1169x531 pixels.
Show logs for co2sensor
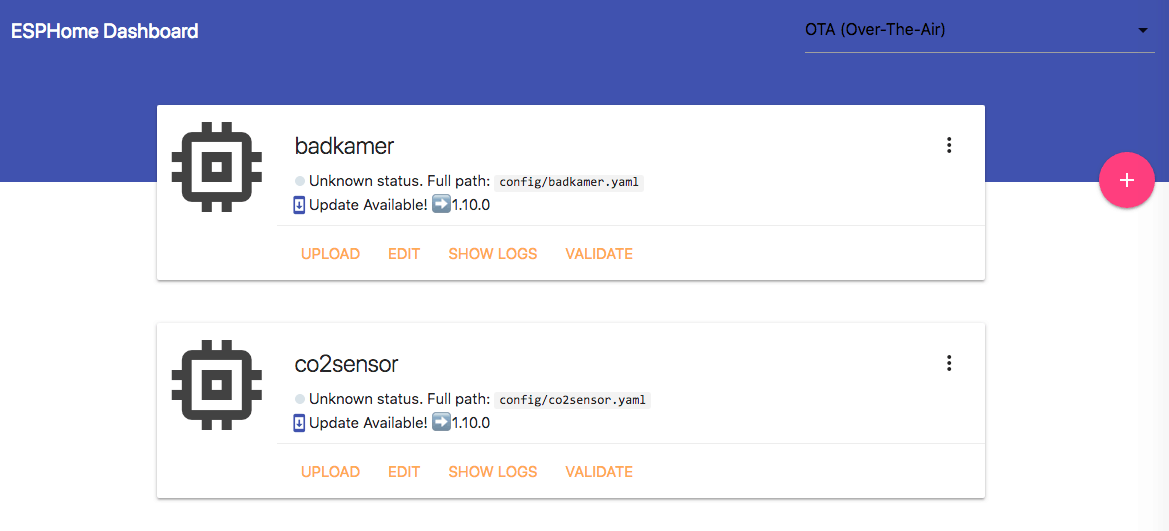[492, 472]
